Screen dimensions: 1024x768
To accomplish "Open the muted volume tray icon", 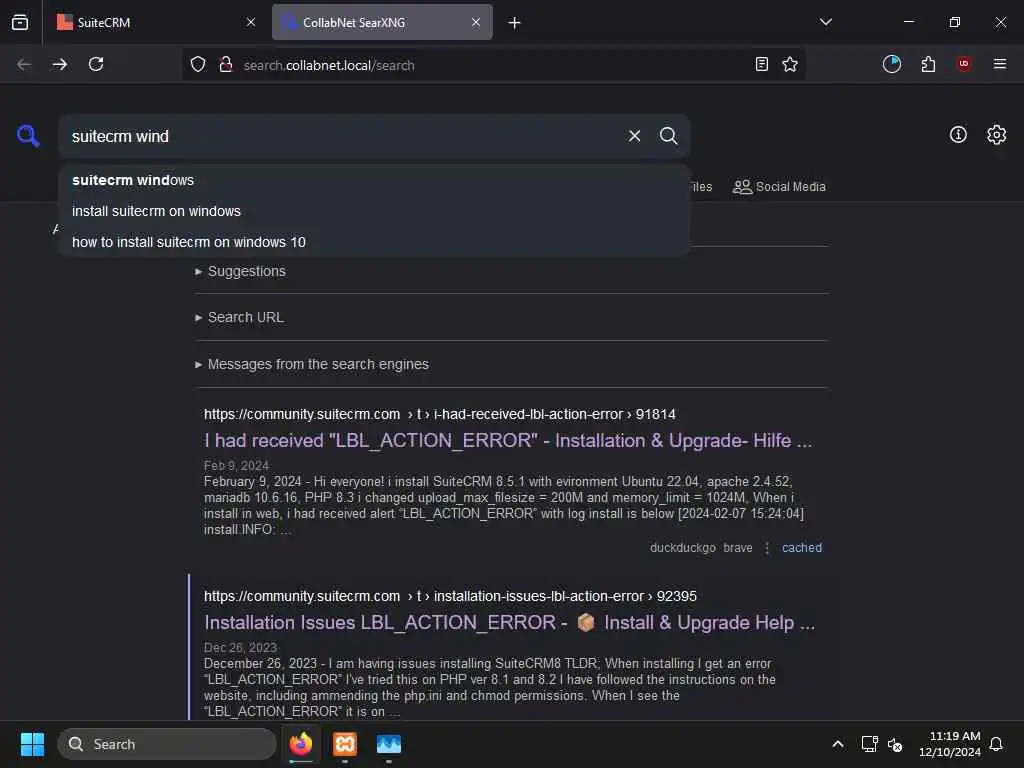I will (895, 744).
